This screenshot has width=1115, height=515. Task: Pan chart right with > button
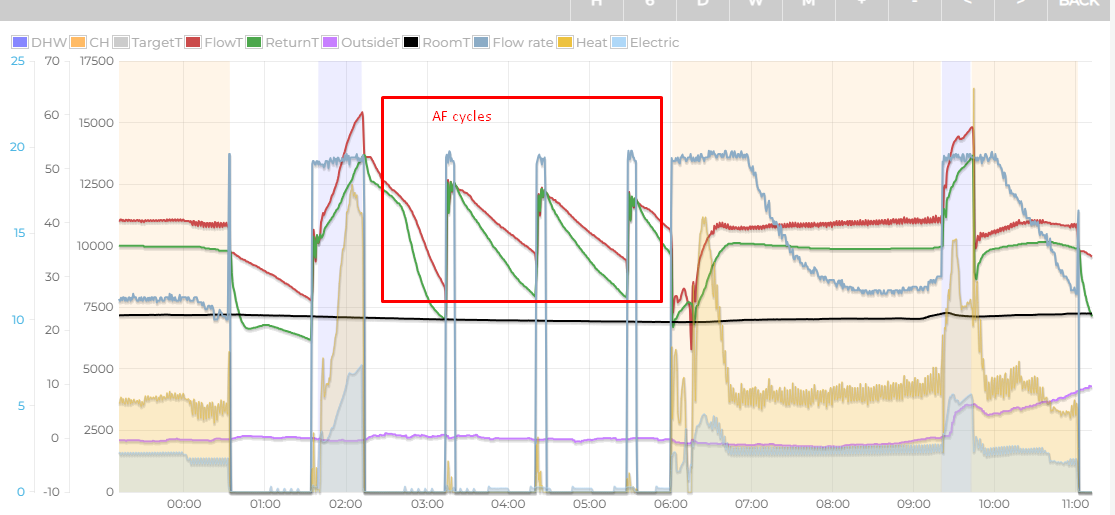pos(1020,5)
